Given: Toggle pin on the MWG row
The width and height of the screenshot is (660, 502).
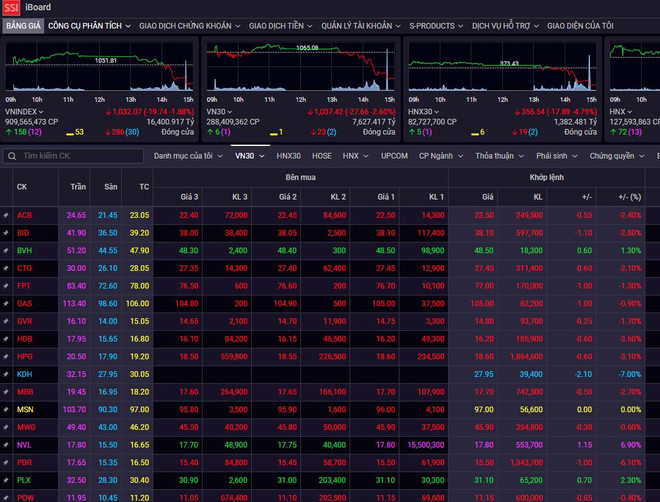Looking at the screenshot, I should pos(6,427).
